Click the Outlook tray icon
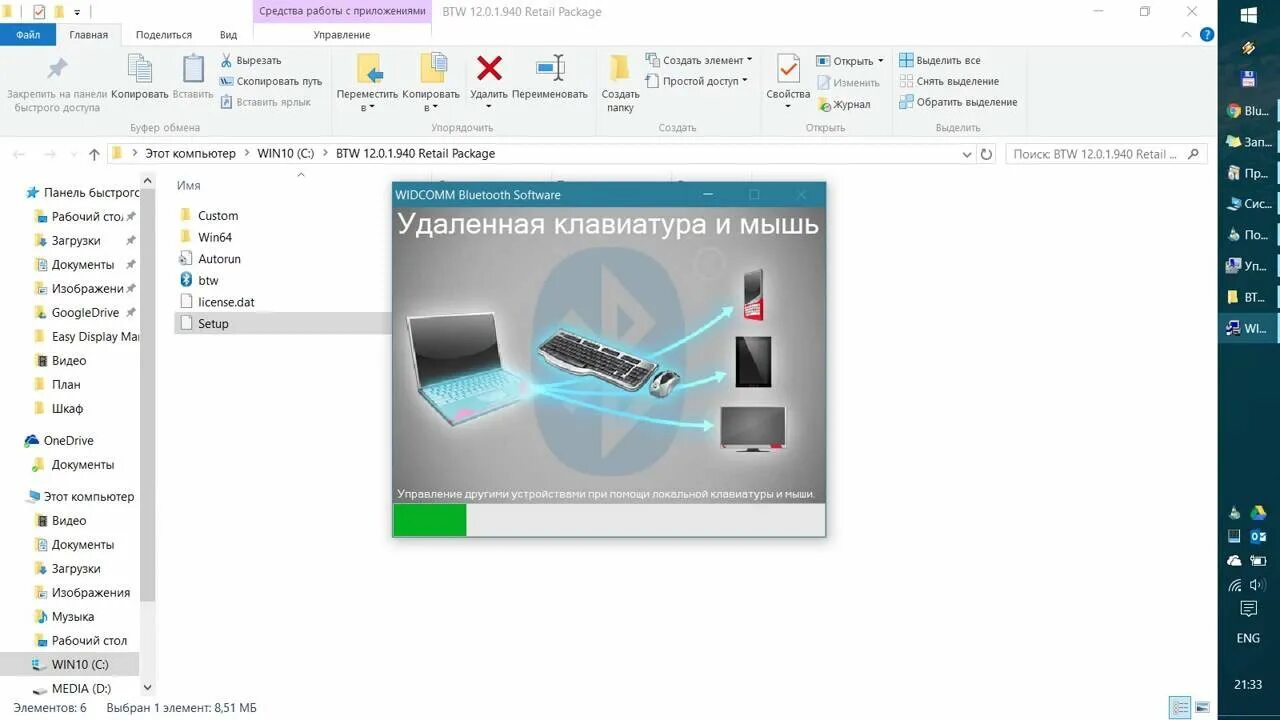1280x720 pixels. (1258, 537)
